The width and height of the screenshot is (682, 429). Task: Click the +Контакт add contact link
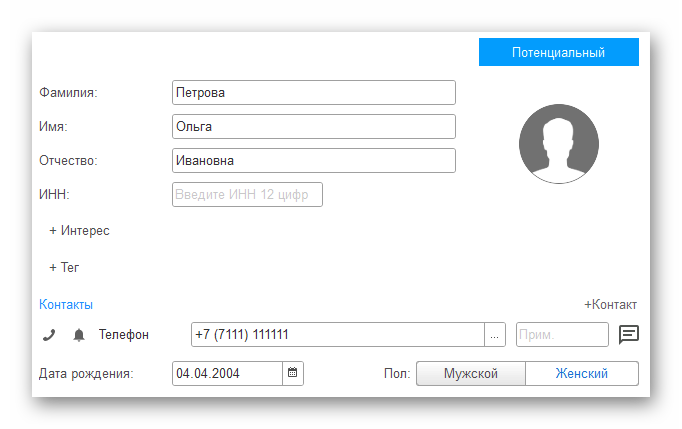point(610,305)
